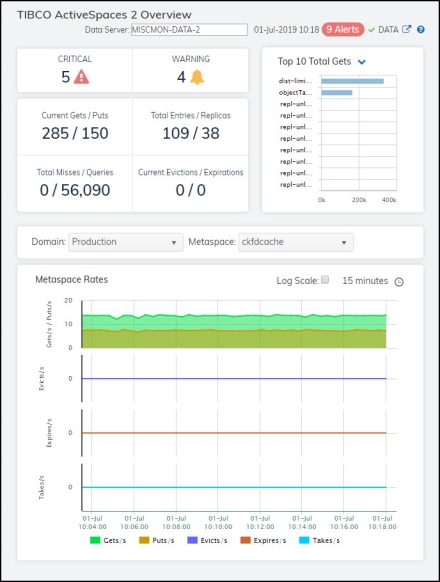Screen dimensions: 440x582
Task: Click the CRITICAL count 5
Action: coord(66,77)
